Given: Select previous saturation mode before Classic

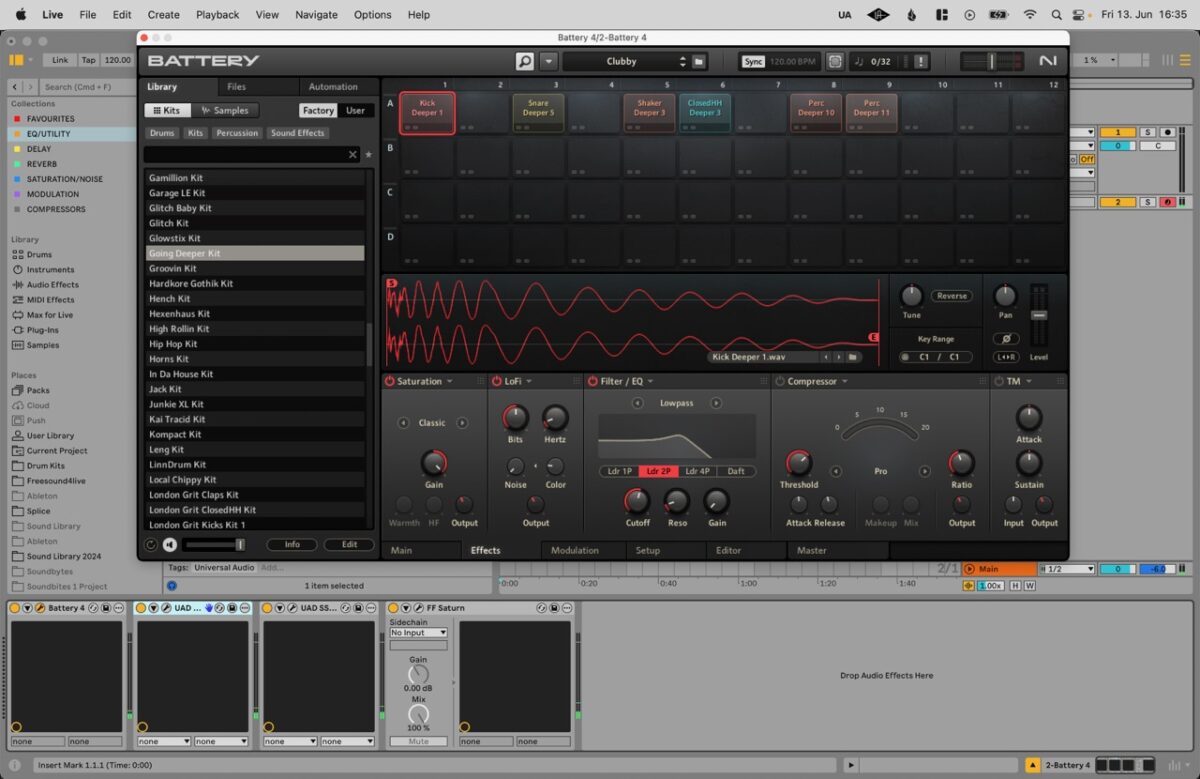Looking at the screenshot, I should pos(403,423).
